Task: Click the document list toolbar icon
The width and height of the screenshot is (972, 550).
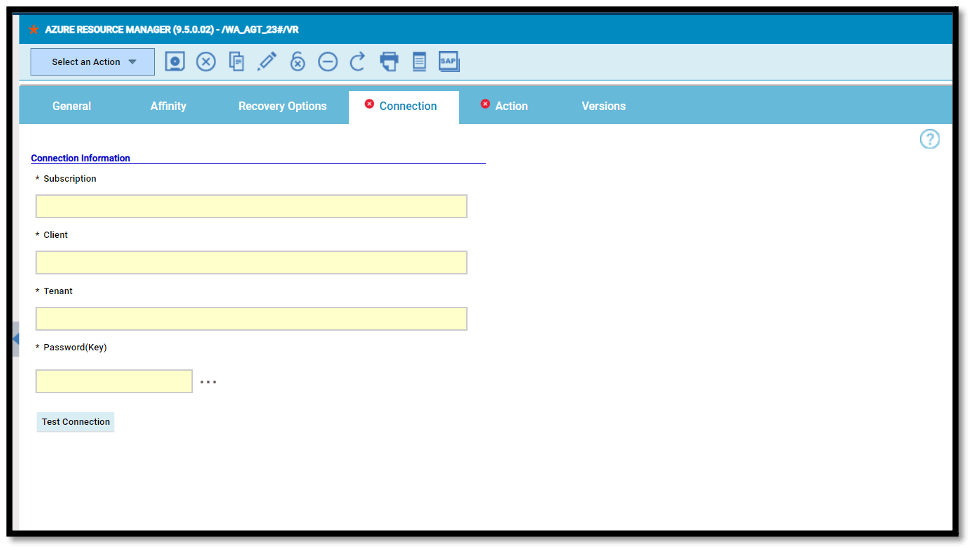Action: coord(420,62)
